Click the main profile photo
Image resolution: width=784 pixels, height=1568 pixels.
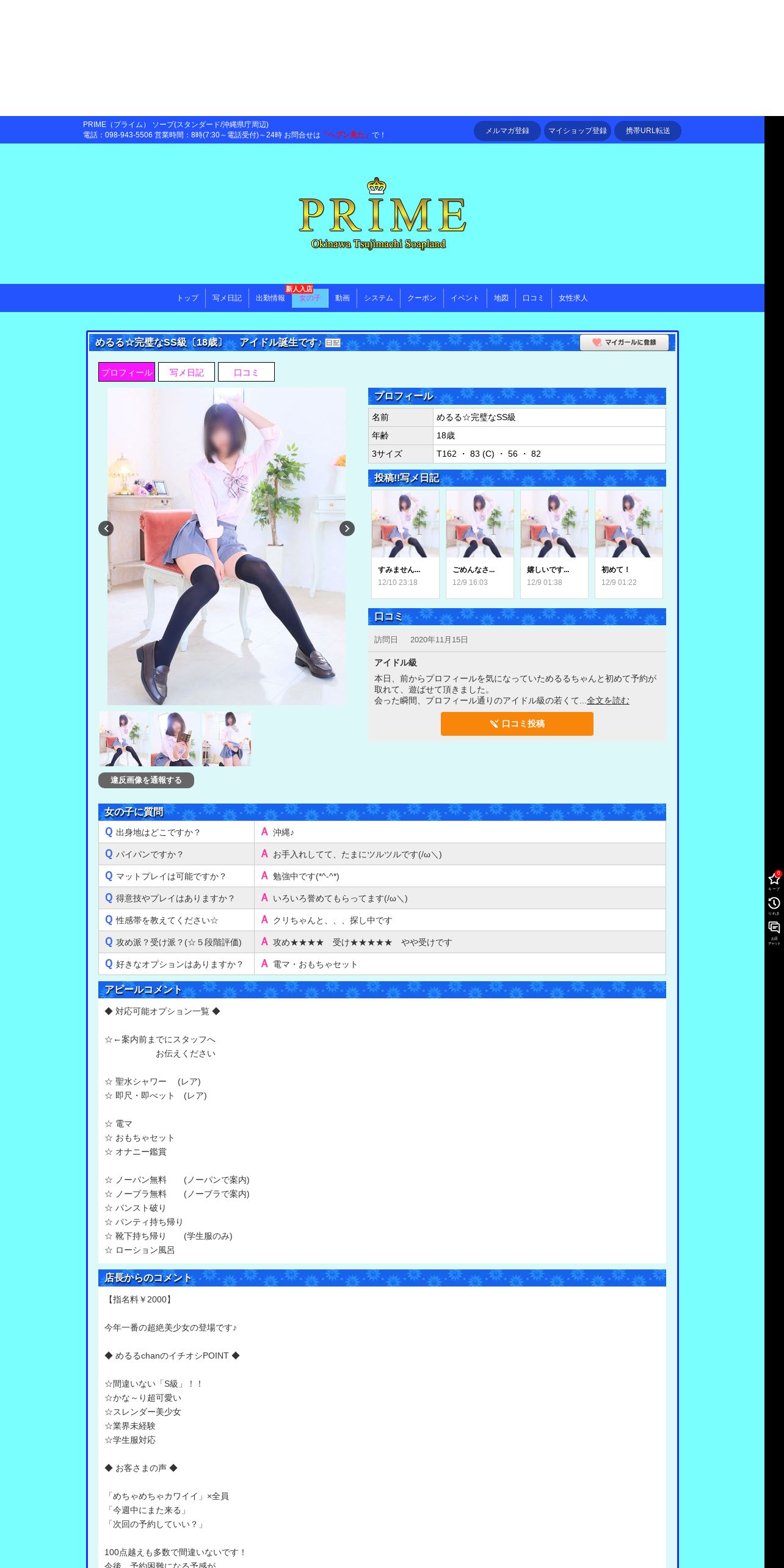coord(227,546)
